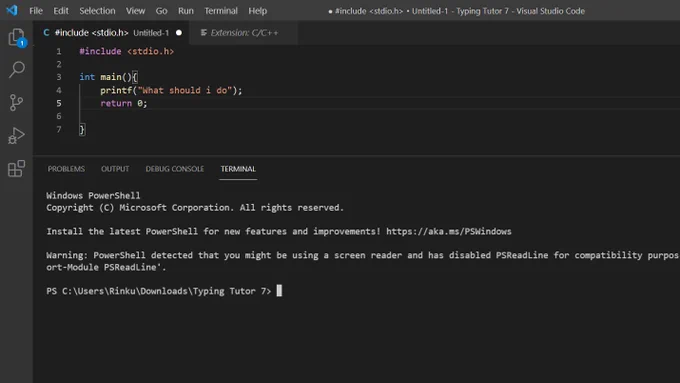Image resolution: width=680 pixels, height=383 pixels.
Task: Switch to the PROBLEMS panel tab
Action: pos(66,169)
